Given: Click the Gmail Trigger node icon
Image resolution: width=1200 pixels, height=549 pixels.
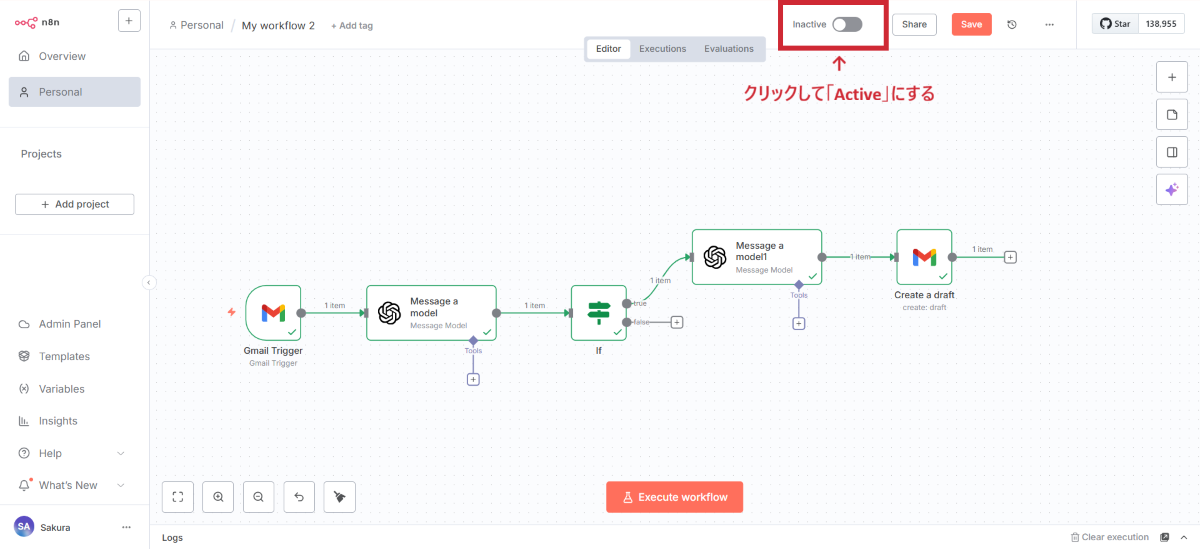Looking at the screenshot, I should [273, 312].
